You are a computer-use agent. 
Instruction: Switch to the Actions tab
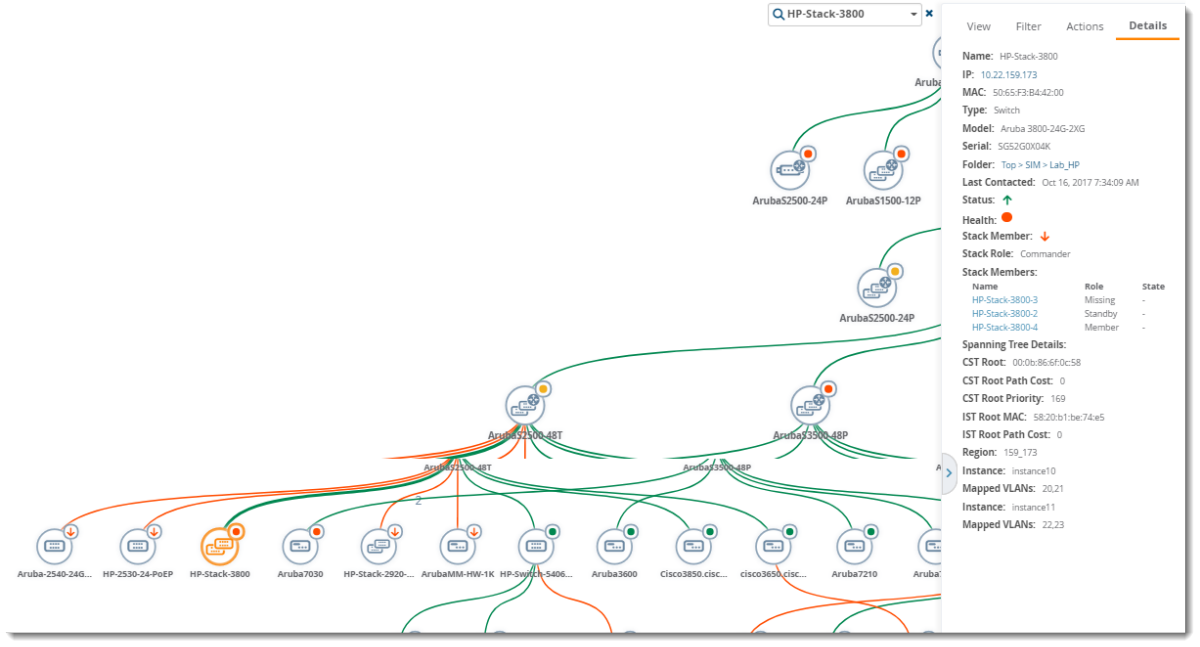coord(1084,27)
